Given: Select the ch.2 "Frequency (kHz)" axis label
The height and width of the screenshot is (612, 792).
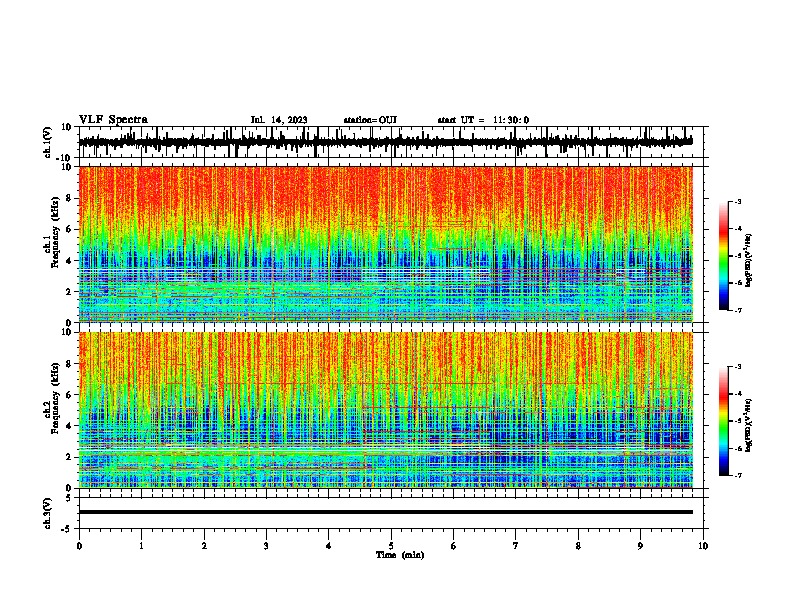Looking at the screenshot, I should point(55,397).
